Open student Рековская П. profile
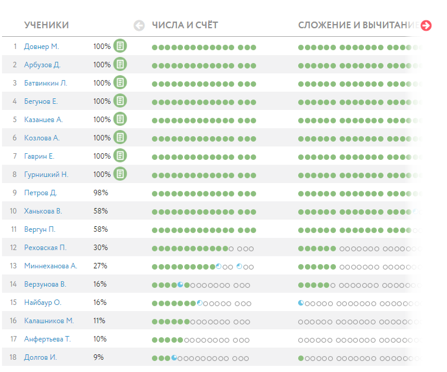This screenshot has width=447, height=372. coord(45,248)
